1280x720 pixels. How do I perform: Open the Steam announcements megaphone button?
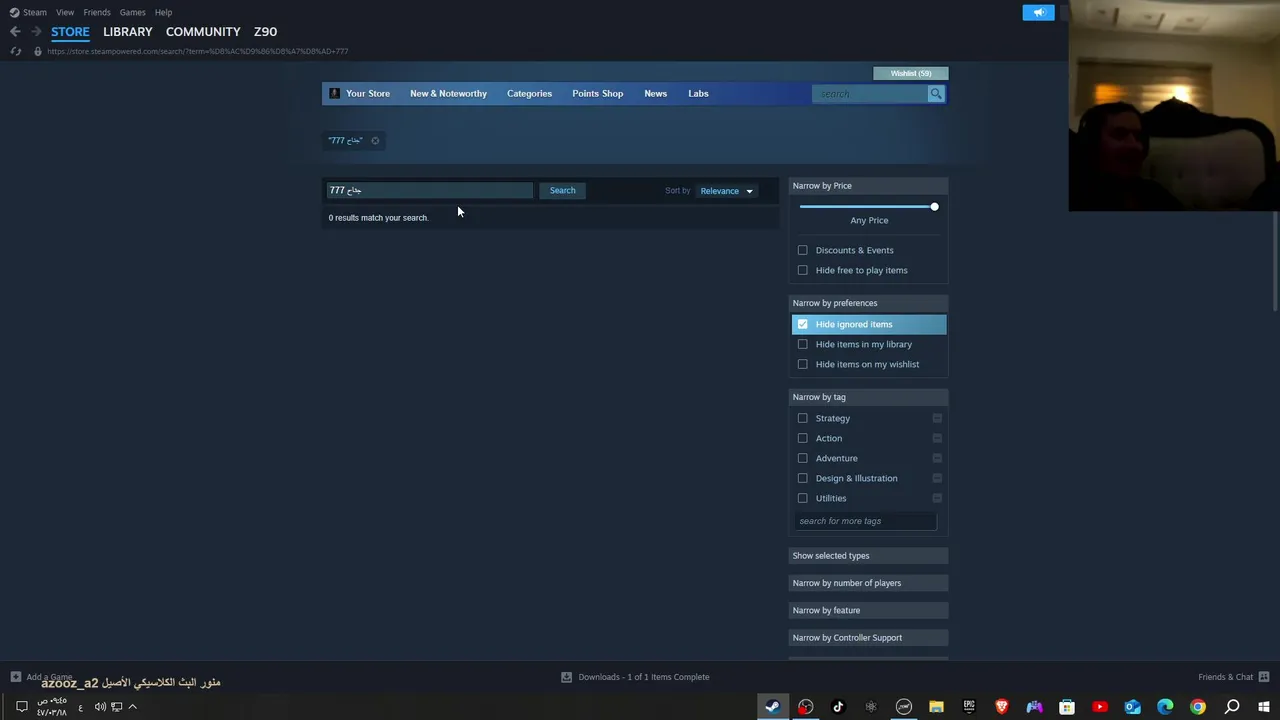tap(1038, 13)
